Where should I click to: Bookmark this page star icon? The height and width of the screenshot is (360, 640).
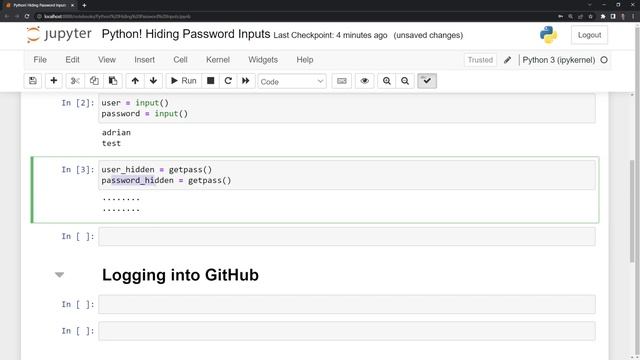click(x=591, y=16)
